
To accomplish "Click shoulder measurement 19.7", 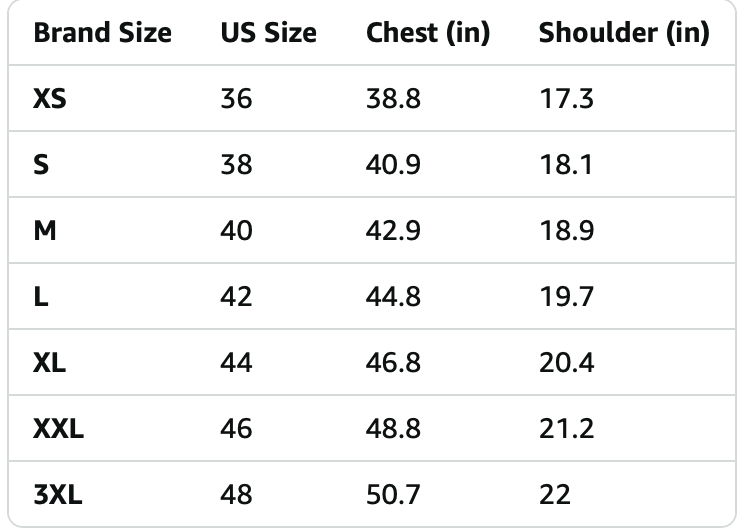I will [567, 296].
